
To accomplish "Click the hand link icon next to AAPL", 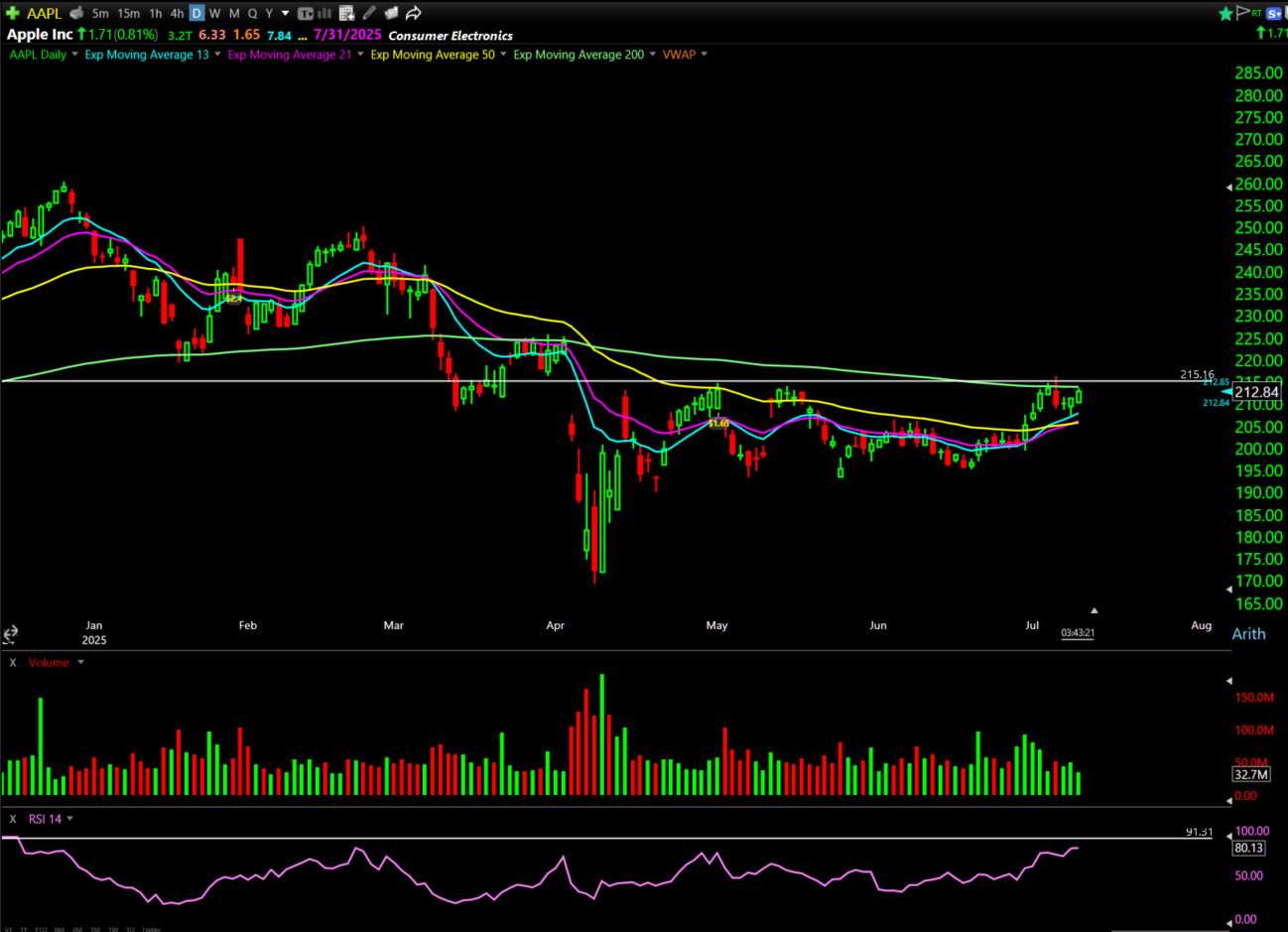I will (76, 13).
